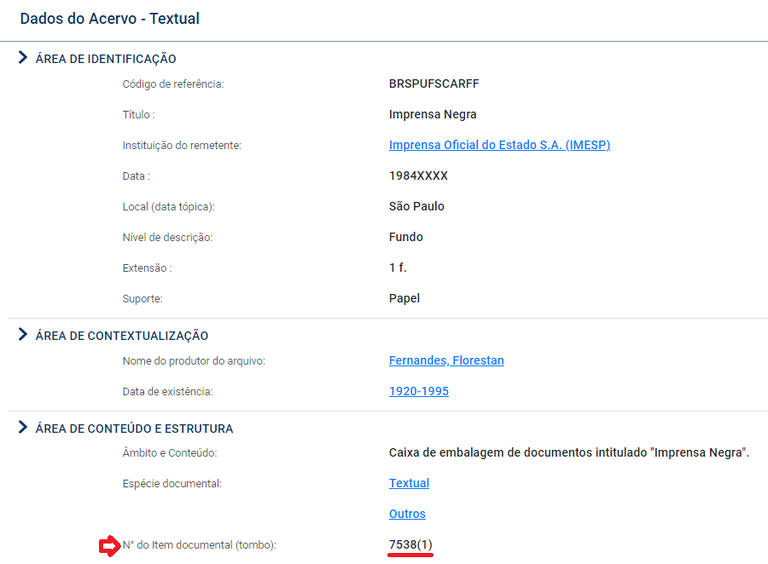Viewport: 768px width, 564px height.
Task: Click the Nível de descrição label
Action: pyautogui.click(x=168, y=237)
